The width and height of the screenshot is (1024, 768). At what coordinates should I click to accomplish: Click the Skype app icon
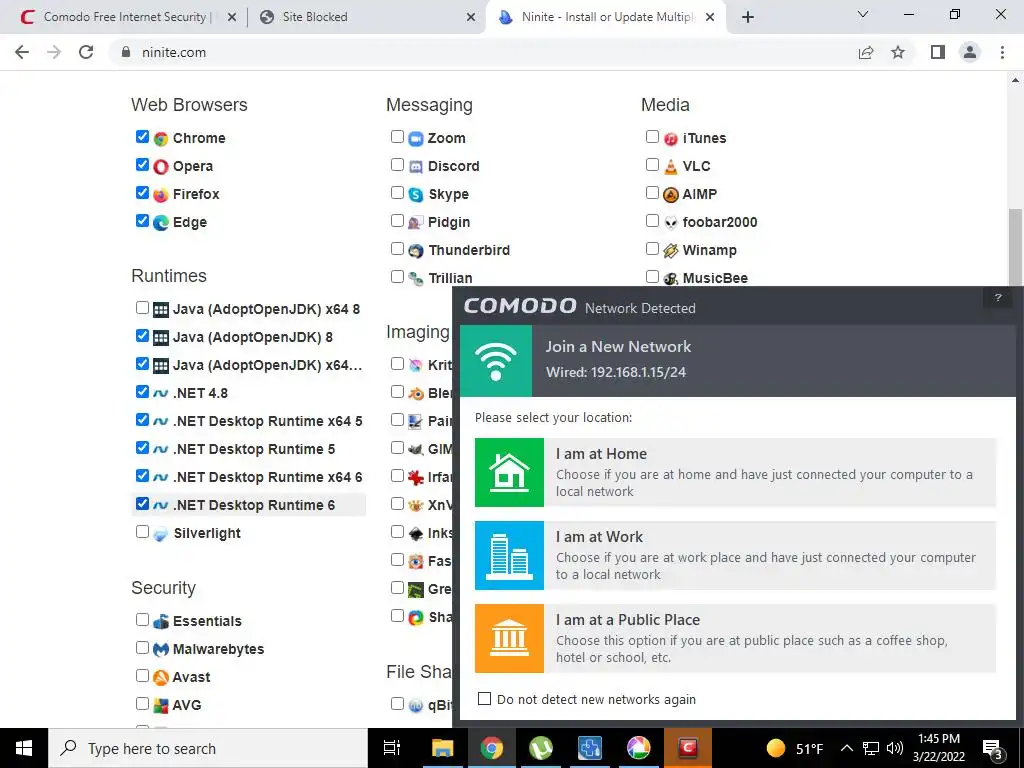pyautogui.click(x=416, y=195)
